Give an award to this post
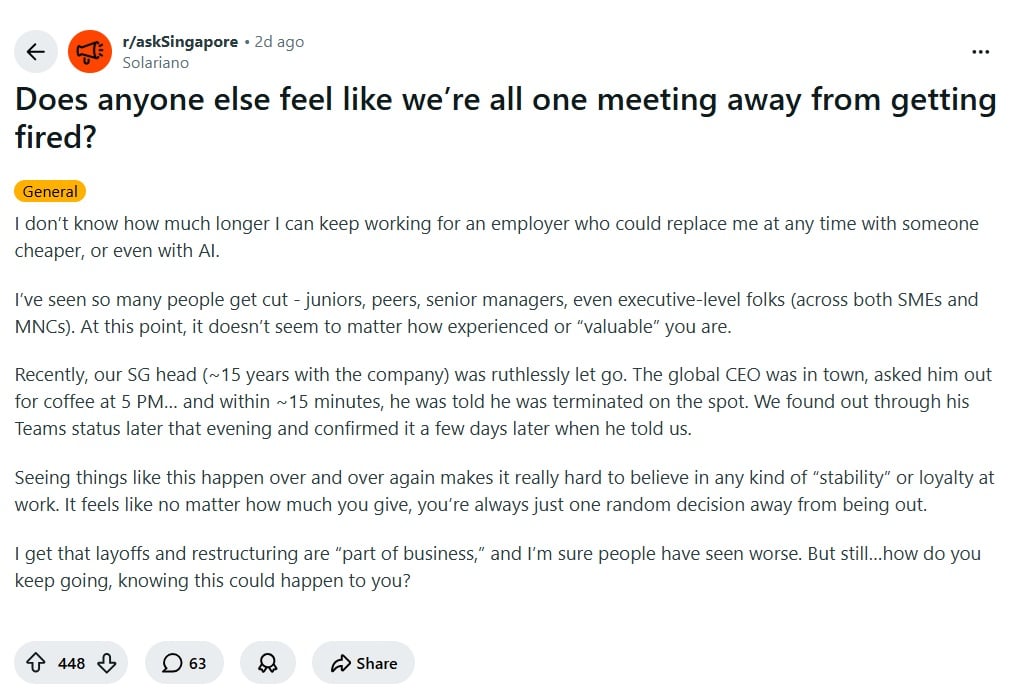Image resolution: width=1023 pixels, height=699 pixels. pyautogui.click(x=267, y=663)
